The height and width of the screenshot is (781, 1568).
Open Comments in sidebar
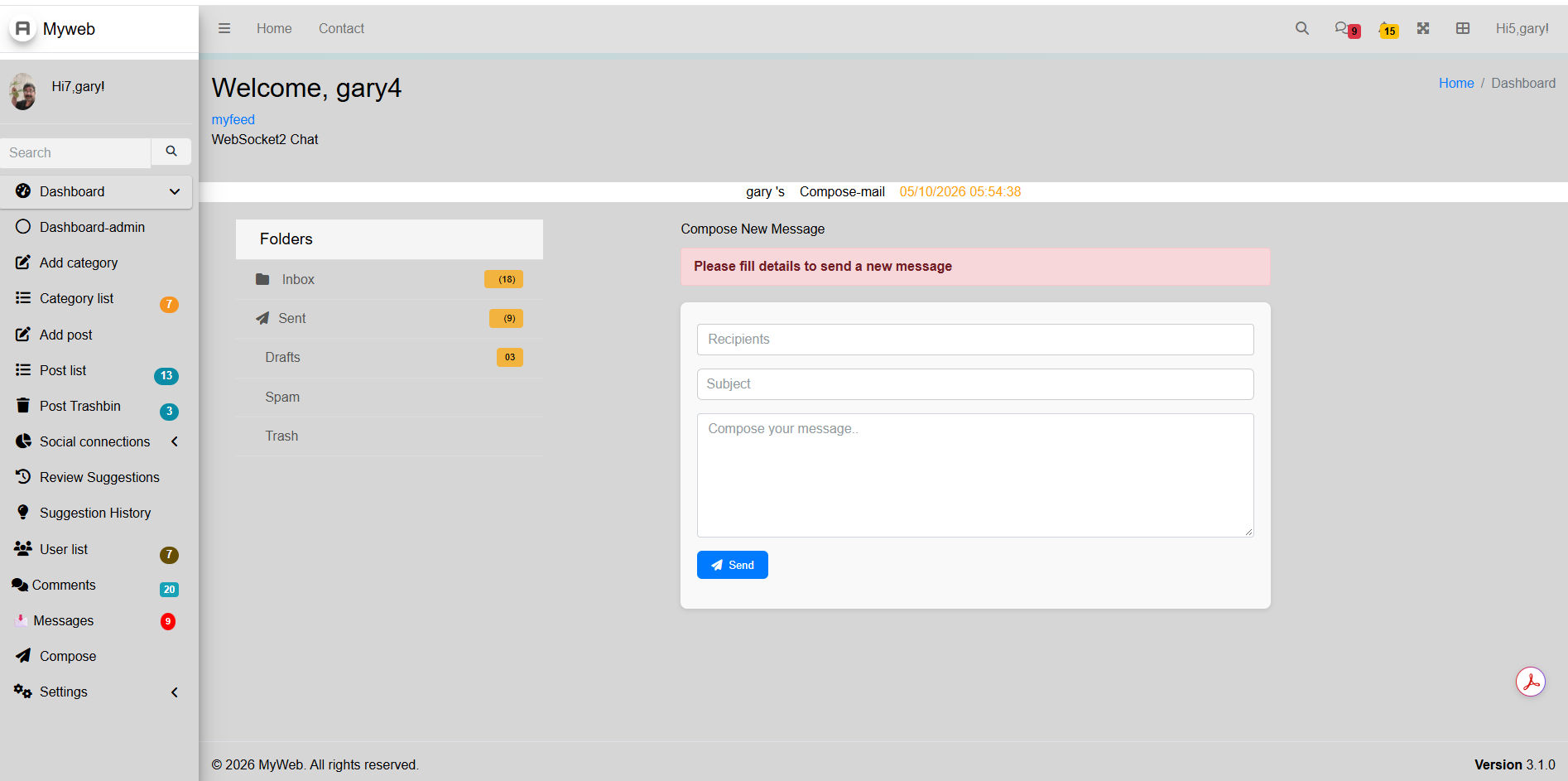click(96, 585)
